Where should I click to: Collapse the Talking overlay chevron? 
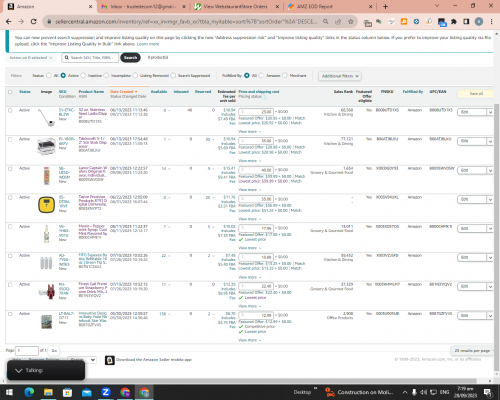19,370
